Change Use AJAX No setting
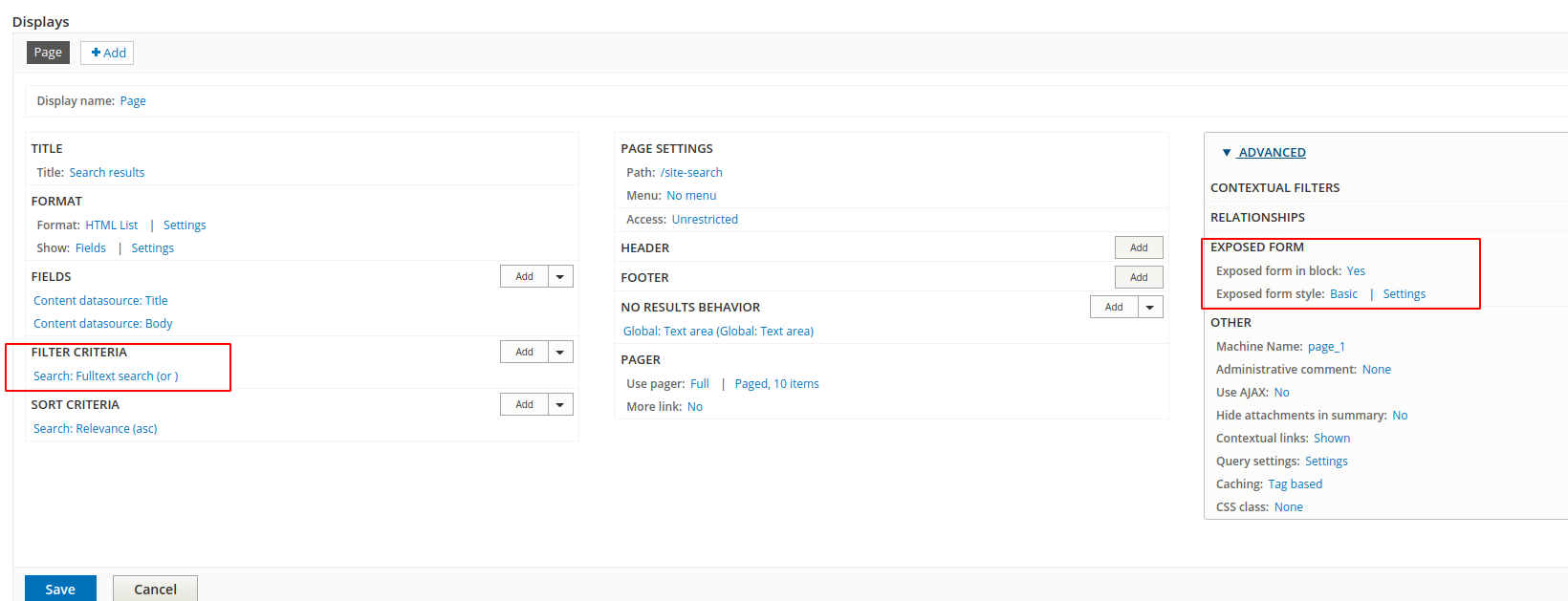The image size is (1568, 601). [1282, 393]
